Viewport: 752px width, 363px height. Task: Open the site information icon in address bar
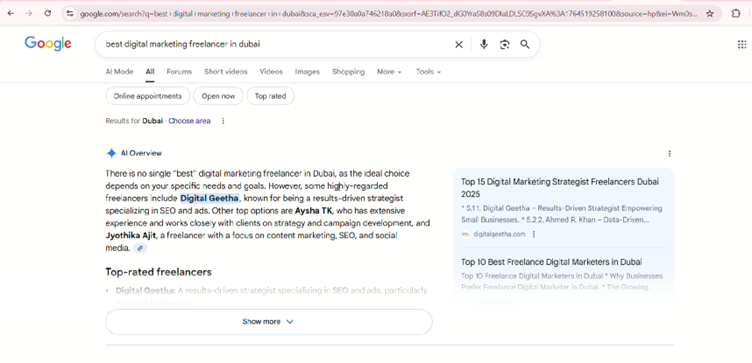coord(70,14)
